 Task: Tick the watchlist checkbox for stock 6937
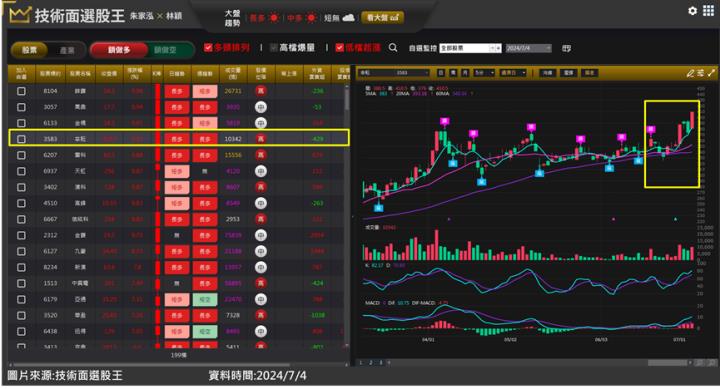pos(21,171)
